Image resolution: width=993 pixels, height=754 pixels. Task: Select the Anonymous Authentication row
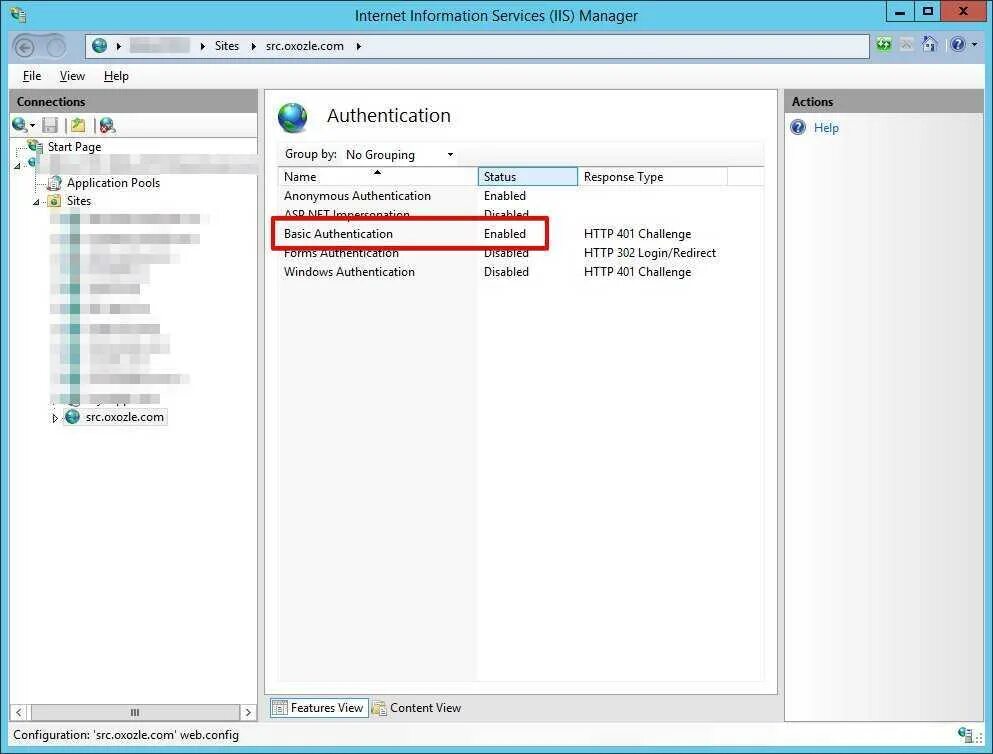click(521, 196)
